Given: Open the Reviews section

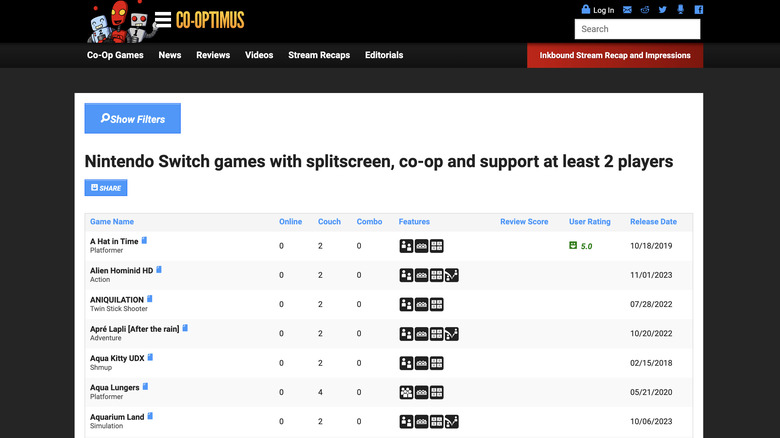Looking at the screenshot, I should (213, 55).
